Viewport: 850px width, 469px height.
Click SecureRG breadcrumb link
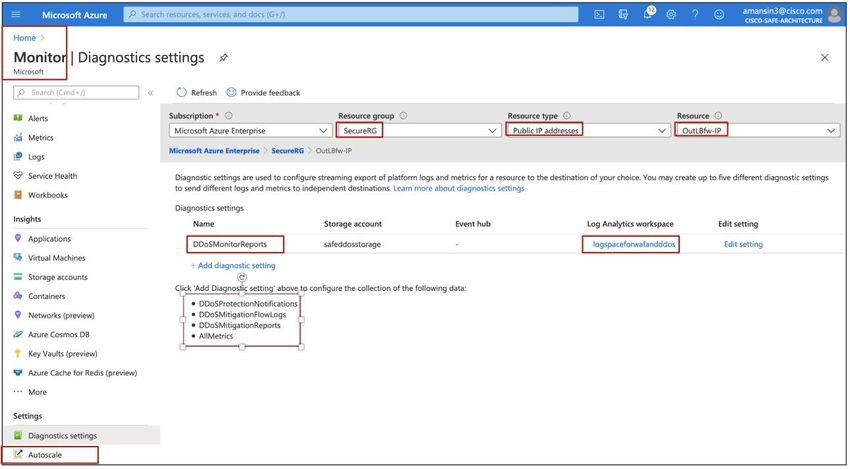[287, 151]
